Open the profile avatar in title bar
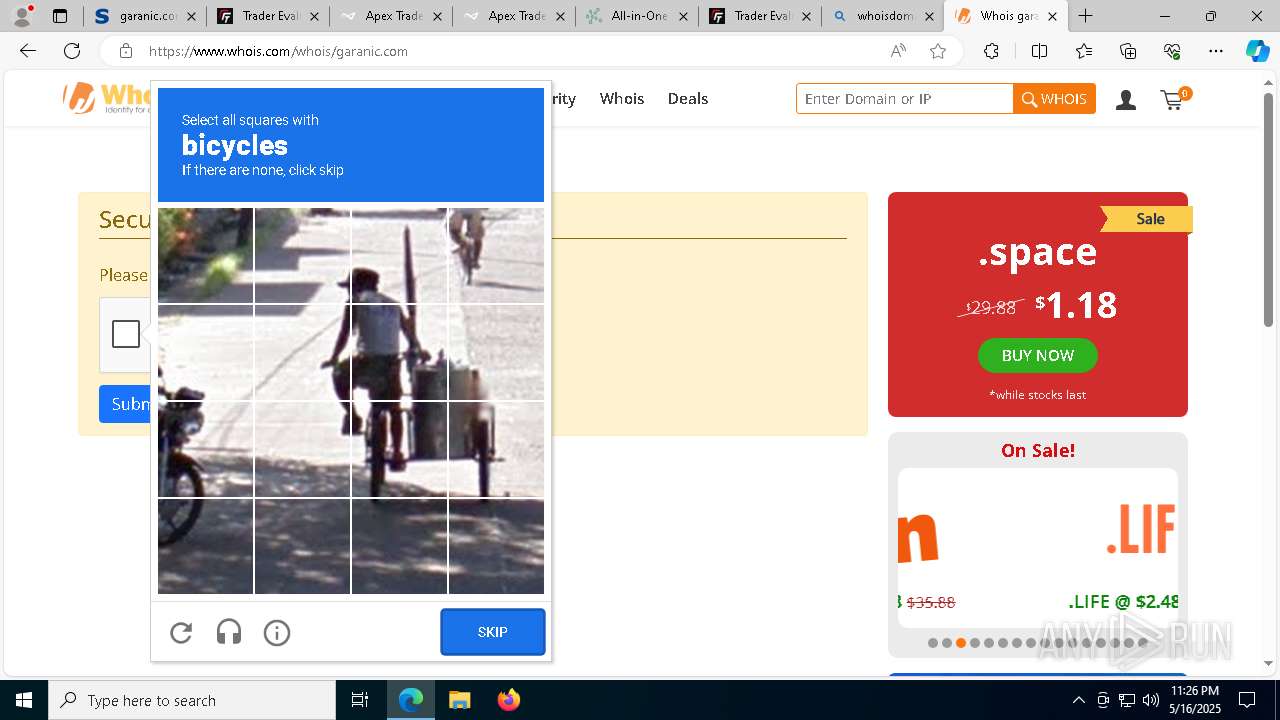Image resolution: width=1280 pixels, height=720 pixels. 21,16
